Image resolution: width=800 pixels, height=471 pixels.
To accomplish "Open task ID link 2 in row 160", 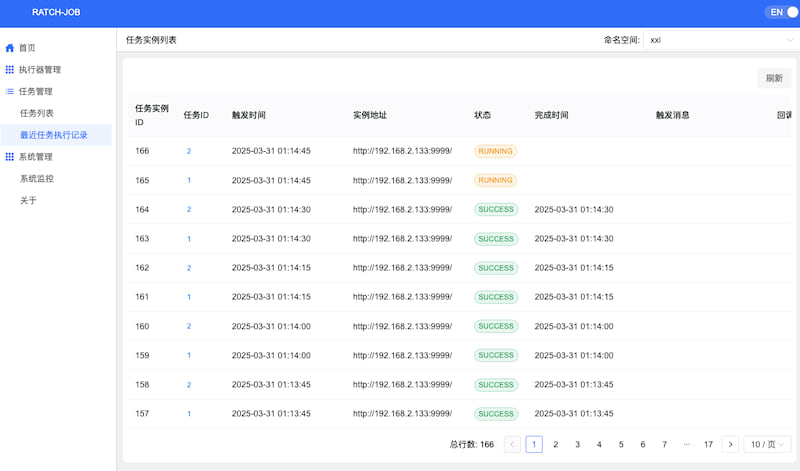I will (189, 326).
